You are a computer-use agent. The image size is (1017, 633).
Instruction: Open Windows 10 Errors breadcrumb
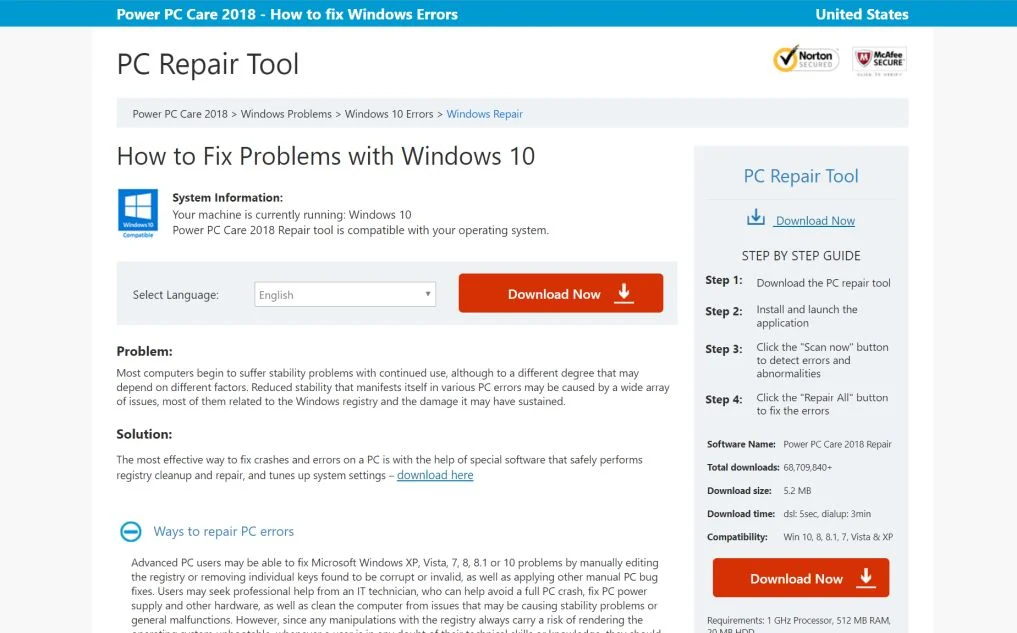pyautogui.click(x=389, y=114)
